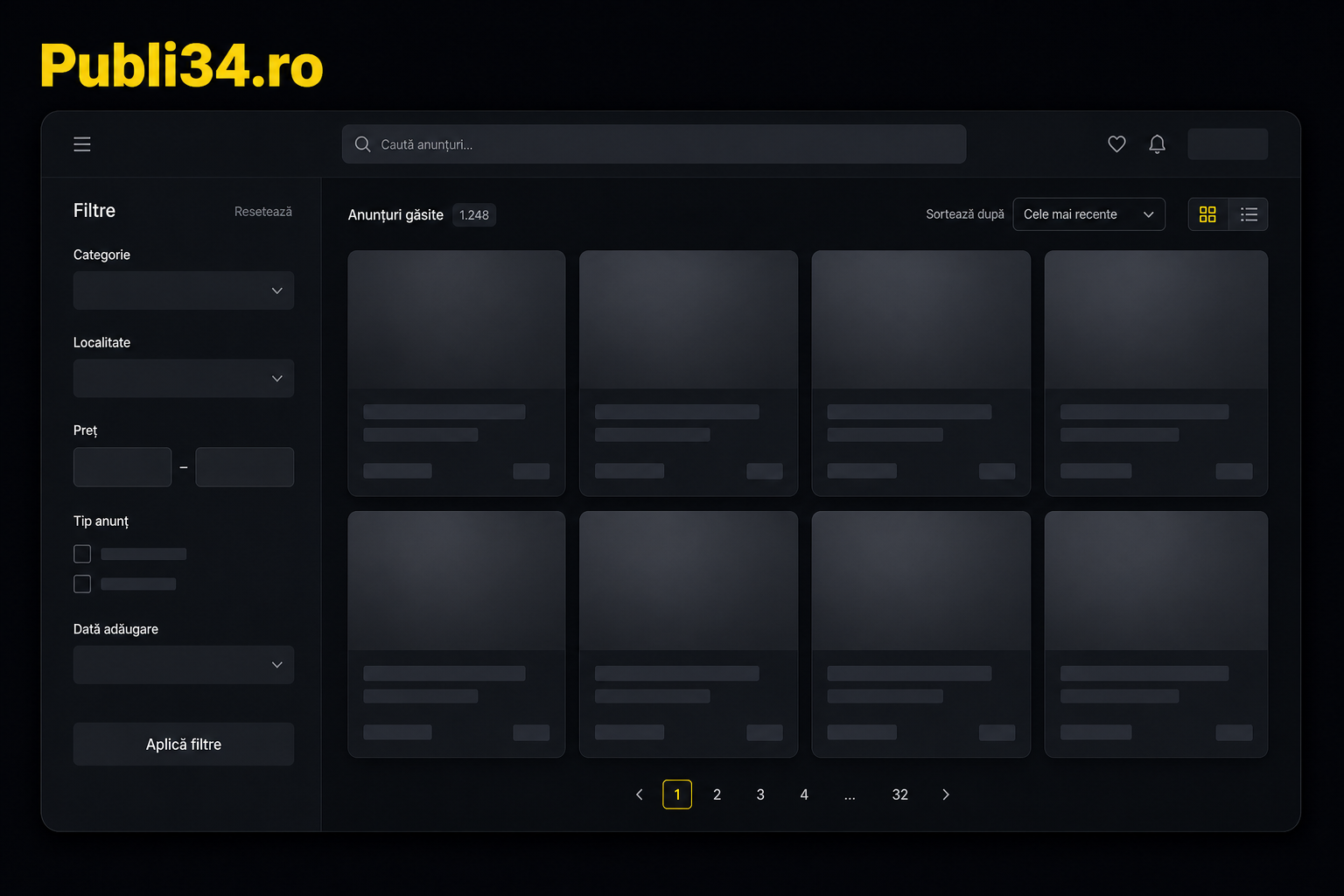
Task: Open the Localitate dropdown
Action: click(x=184, y=379)
